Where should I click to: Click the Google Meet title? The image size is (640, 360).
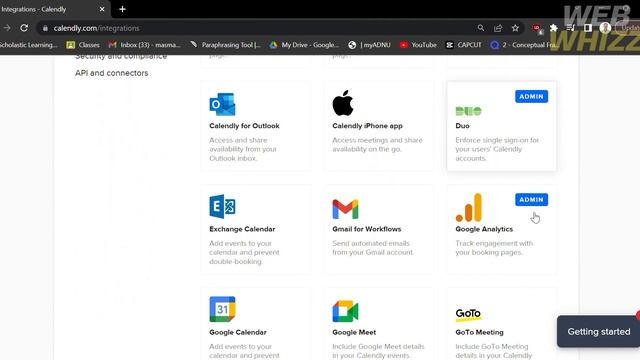[x=354, y=332]
